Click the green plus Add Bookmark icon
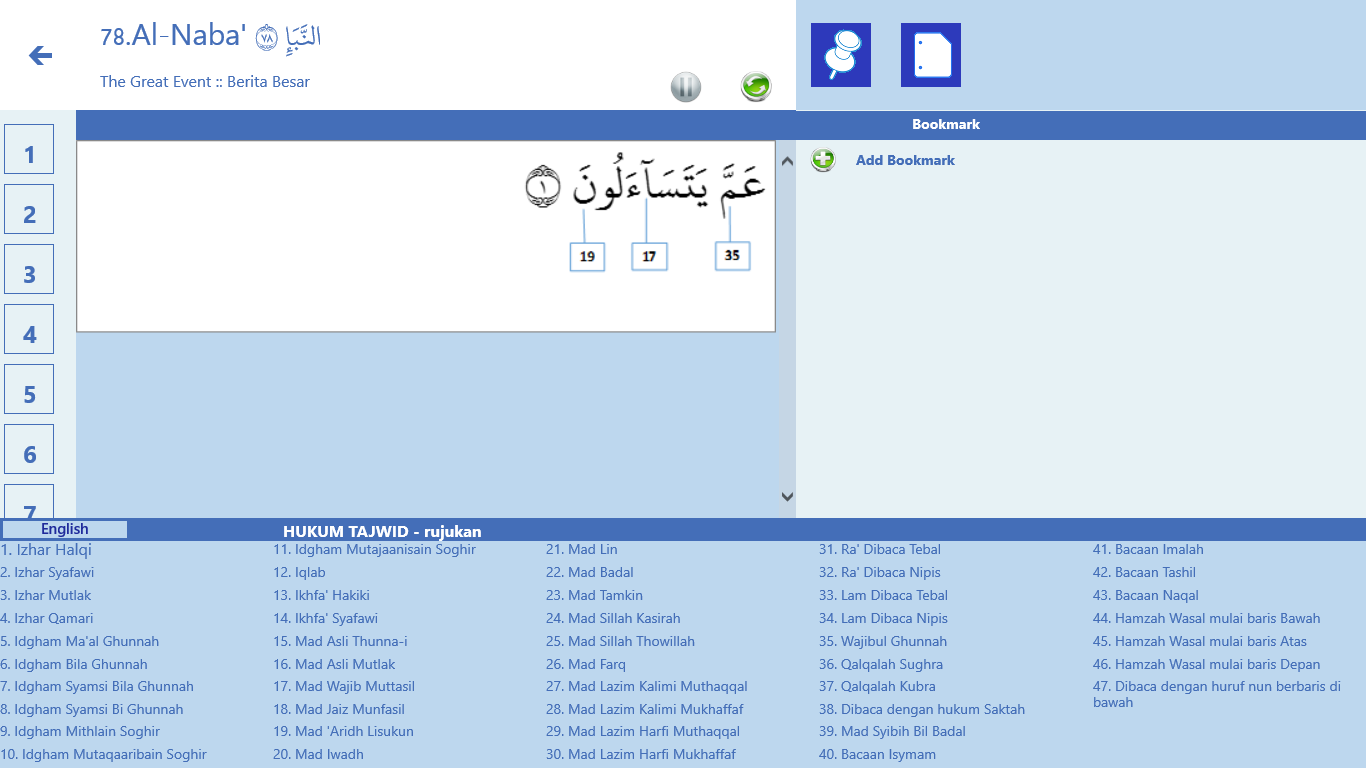This screenshot has height=768, width=1366. point(822,160)
